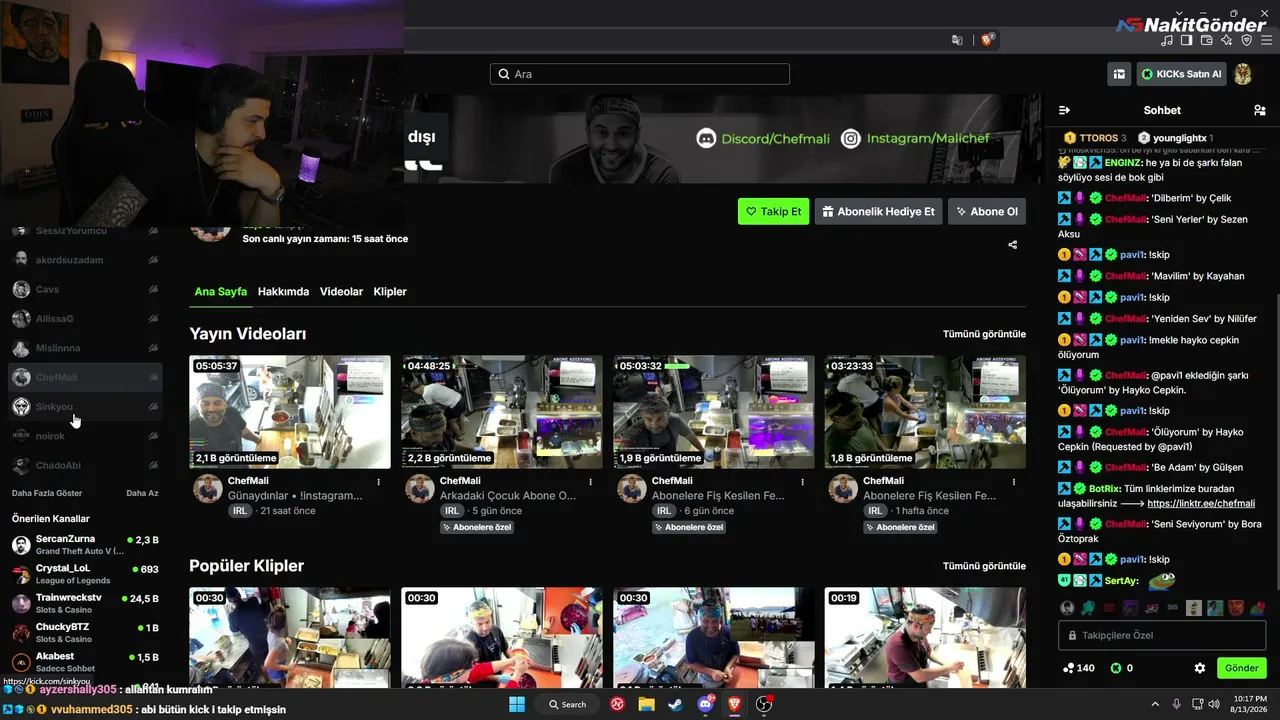
Task: Switch to the Hakkımda tab
Action: [x=283, y=292]
